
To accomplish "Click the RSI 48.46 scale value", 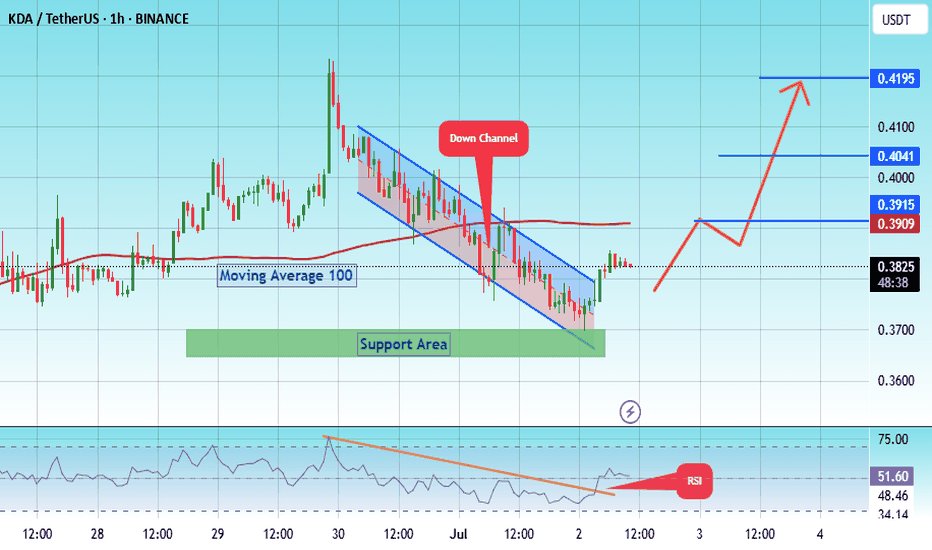I will click(x=893, y=495).
